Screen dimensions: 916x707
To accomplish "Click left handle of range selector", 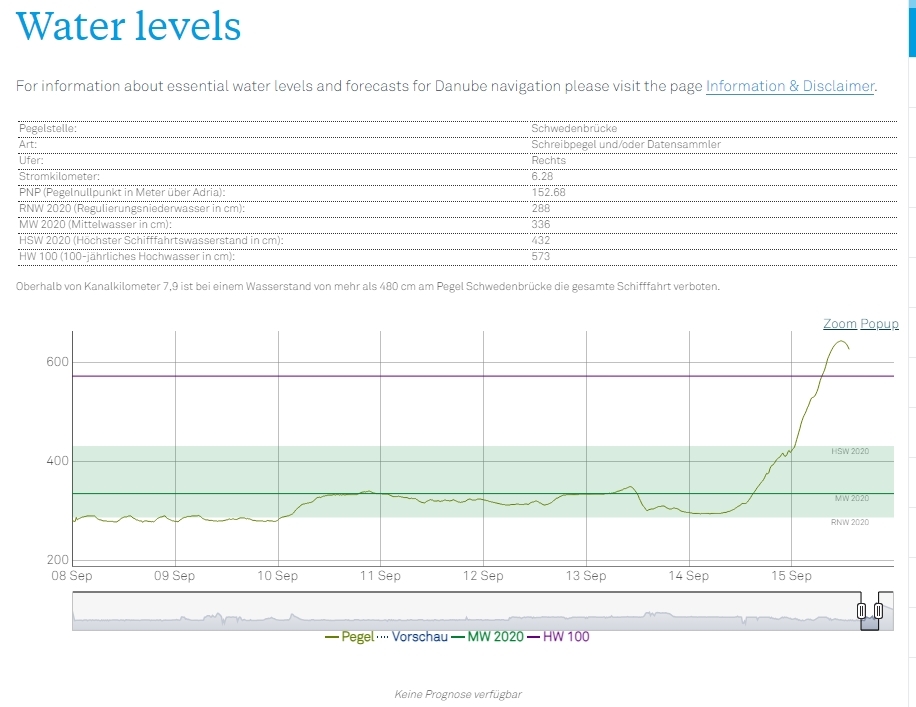I will [x=861, y=610].
